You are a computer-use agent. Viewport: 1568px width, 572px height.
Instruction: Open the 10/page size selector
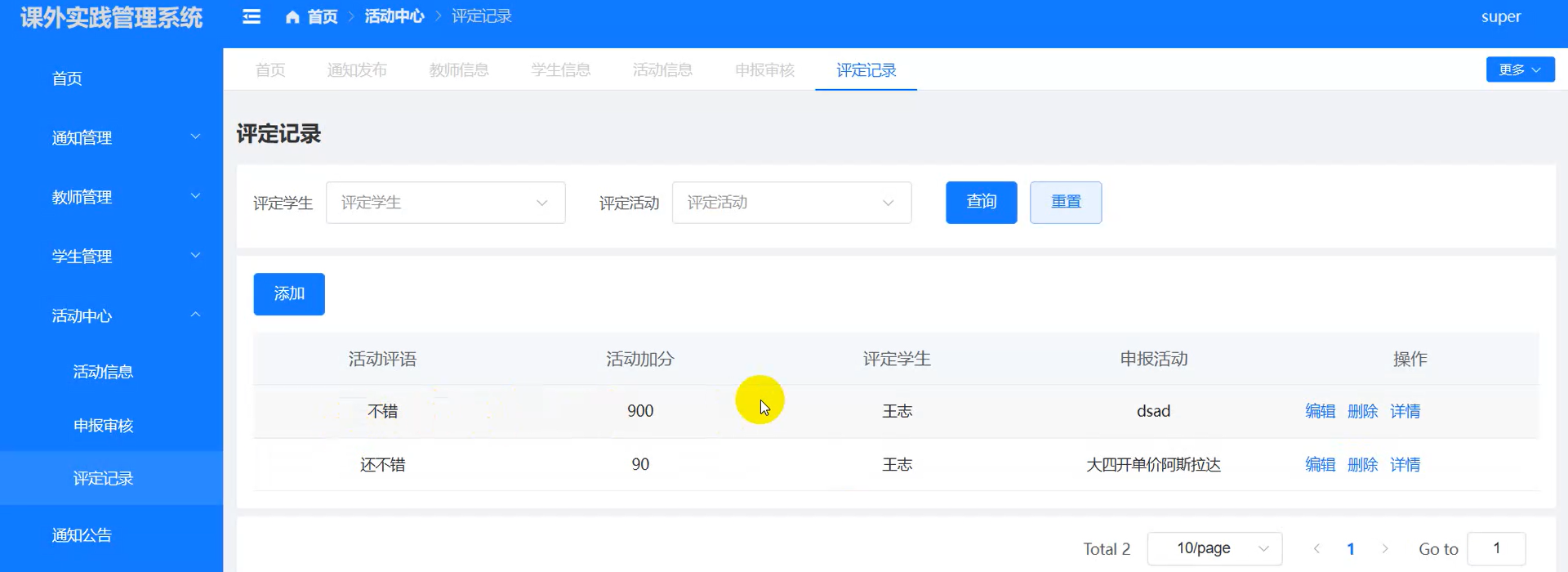1214,548
